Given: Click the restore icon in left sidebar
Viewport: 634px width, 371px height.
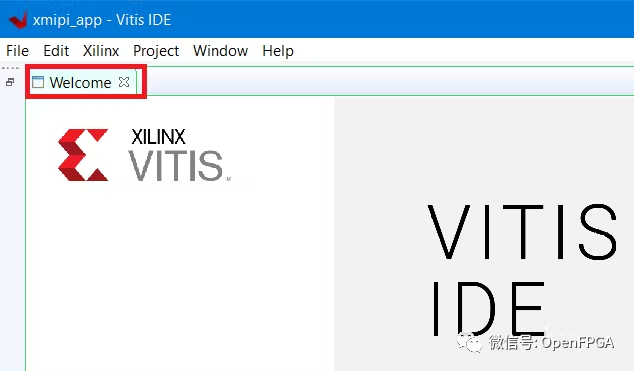Looking at the screenshot, I should pos(10,82).
